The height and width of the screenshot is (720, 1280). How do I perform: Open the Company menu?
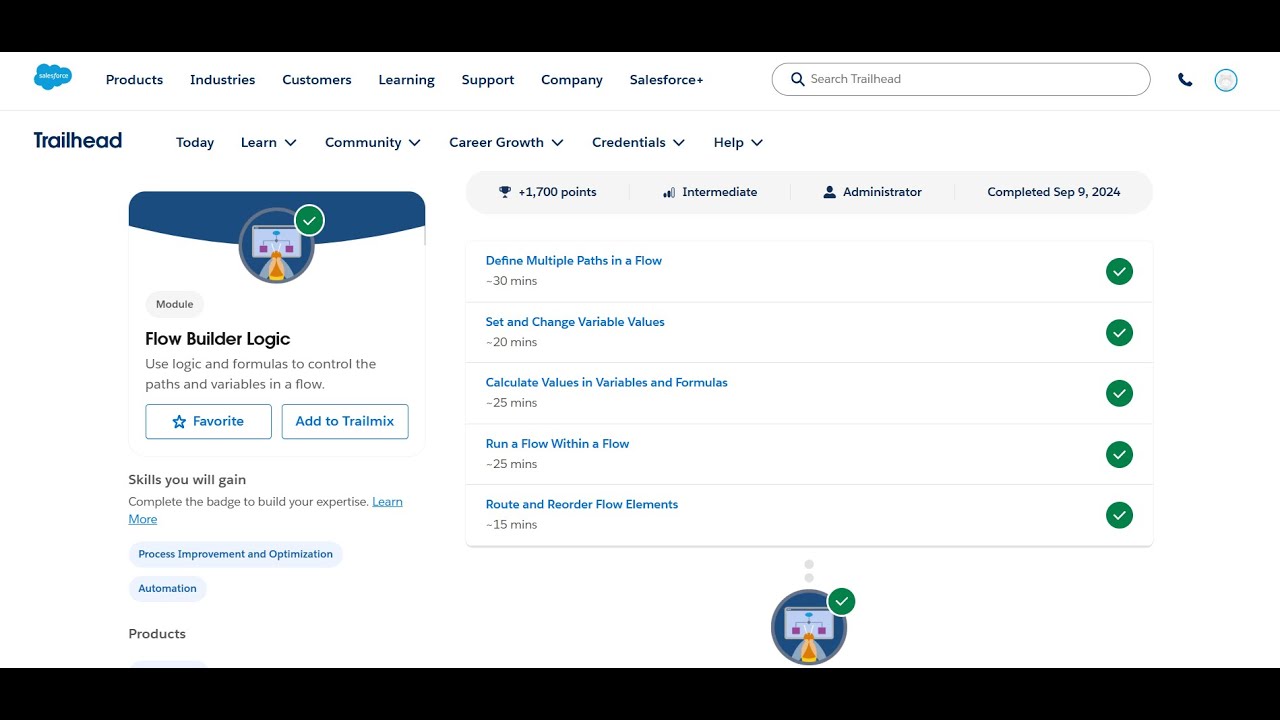[572, 80]
